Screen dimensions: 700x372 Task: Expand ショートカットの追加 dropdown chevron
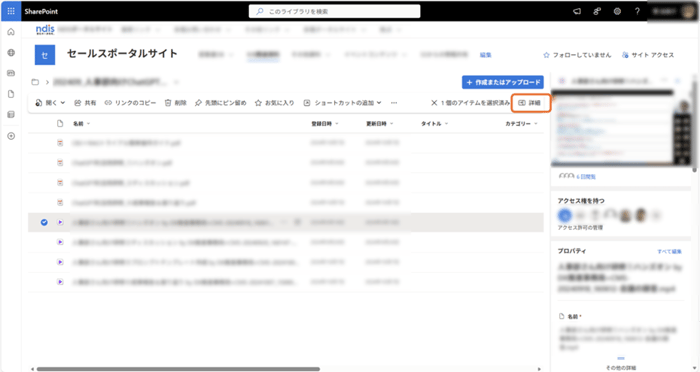click(379, 103)
